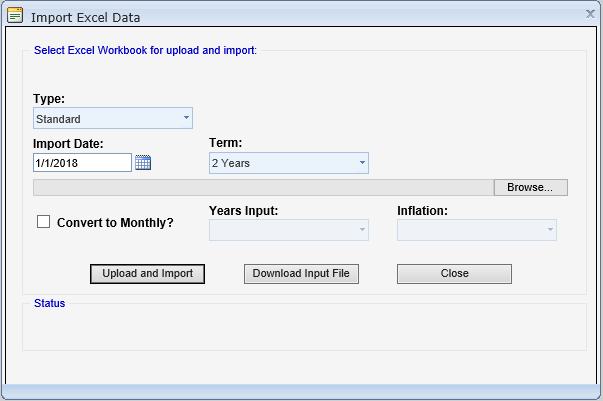This screenshot has width=603, height=401.
Task: Click the Type: label
Action: tap(49, 99)
